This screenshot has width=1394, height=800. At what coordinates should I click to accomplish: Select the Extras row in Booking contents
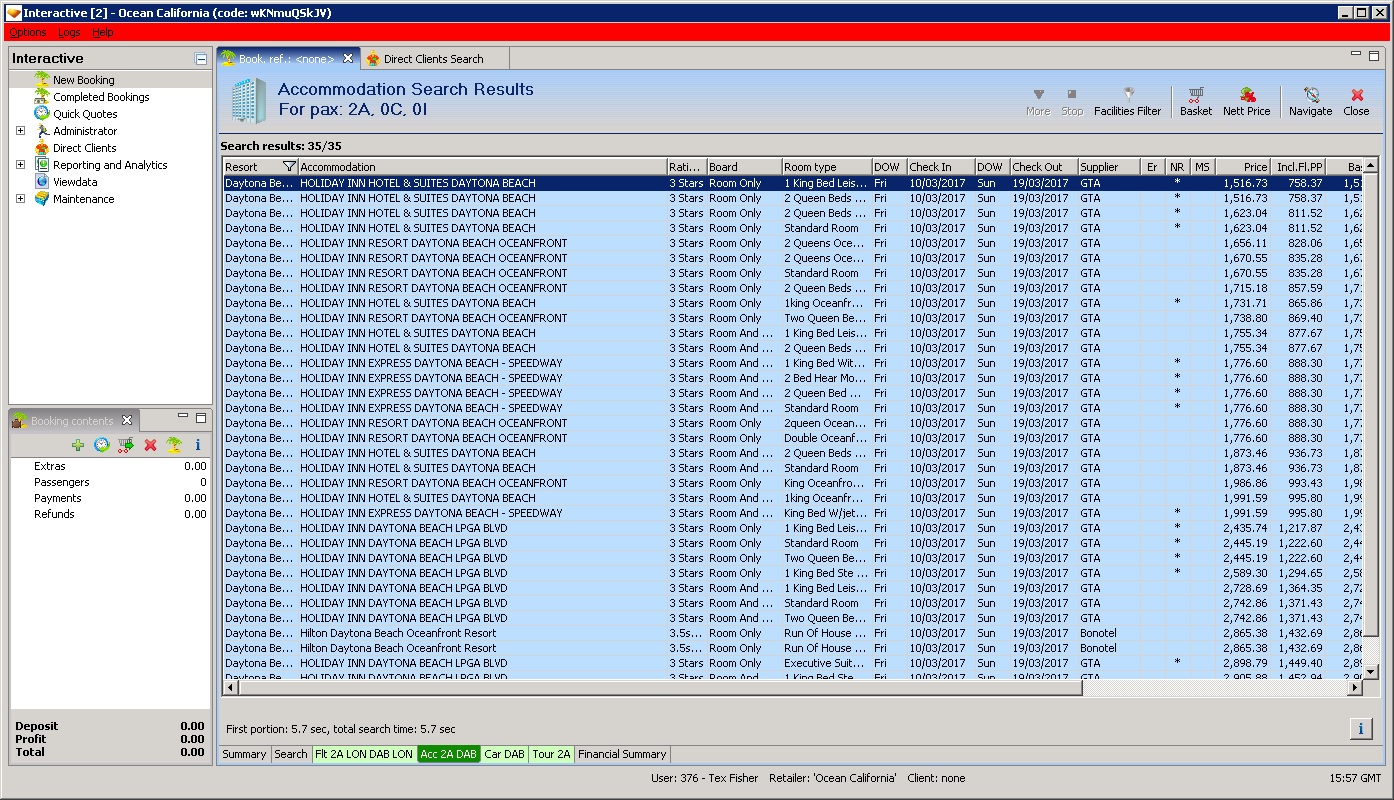[x=110, y=466]
